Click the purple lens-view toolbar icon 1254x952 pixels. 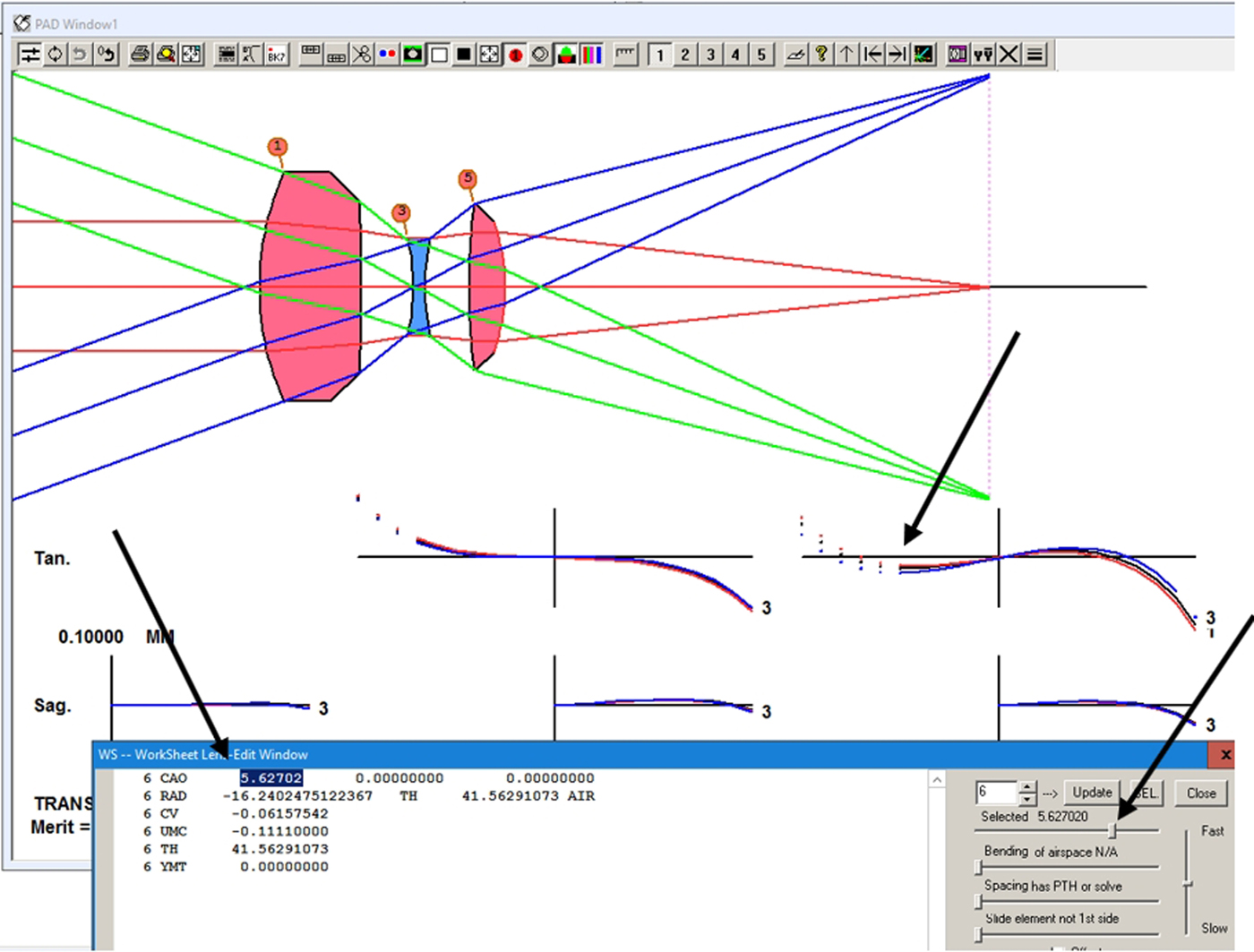click(958, 55)
